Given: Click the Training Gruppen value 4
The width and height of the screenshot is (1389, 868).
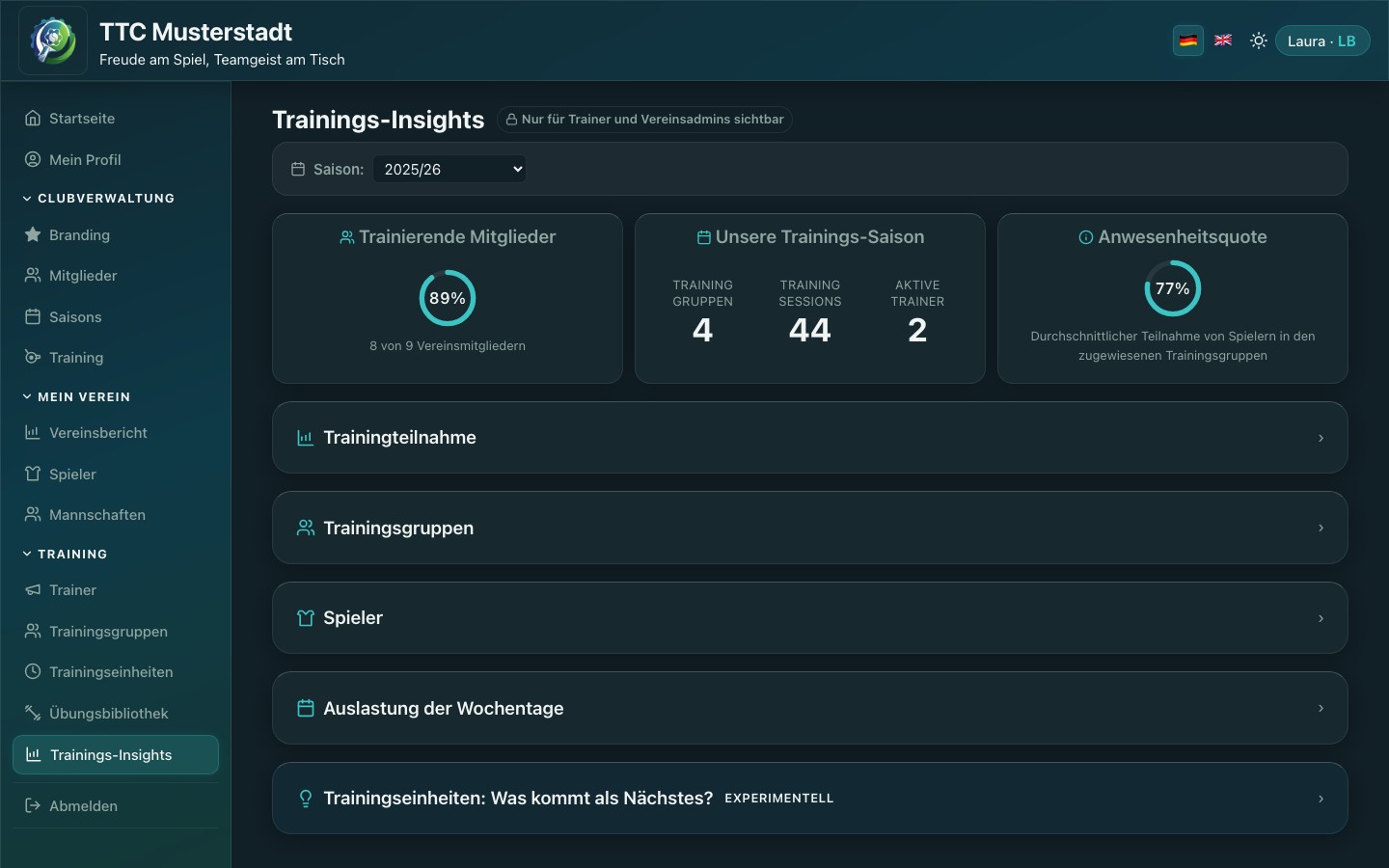Looking at the screenshot, I should (703, 331).
